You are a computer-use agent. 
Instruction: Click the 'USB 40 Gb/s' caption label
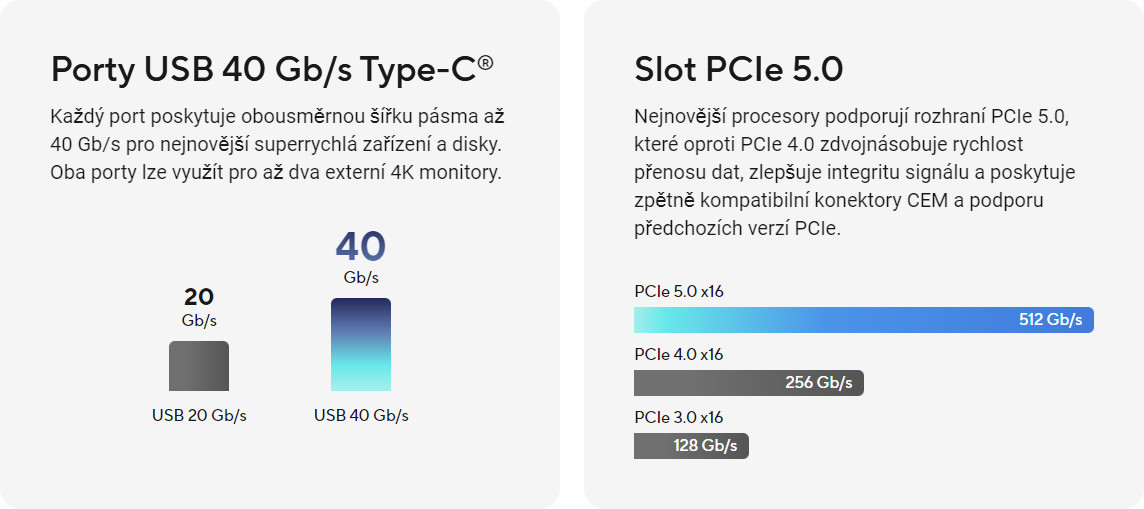(361, 415)
